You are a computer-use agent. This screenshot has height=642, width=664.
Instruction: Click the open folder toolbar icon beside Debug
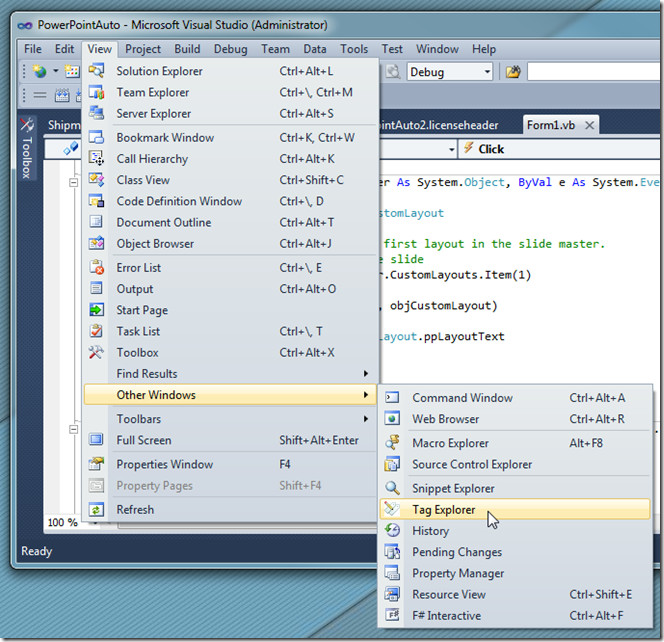[x=513, y=72]
